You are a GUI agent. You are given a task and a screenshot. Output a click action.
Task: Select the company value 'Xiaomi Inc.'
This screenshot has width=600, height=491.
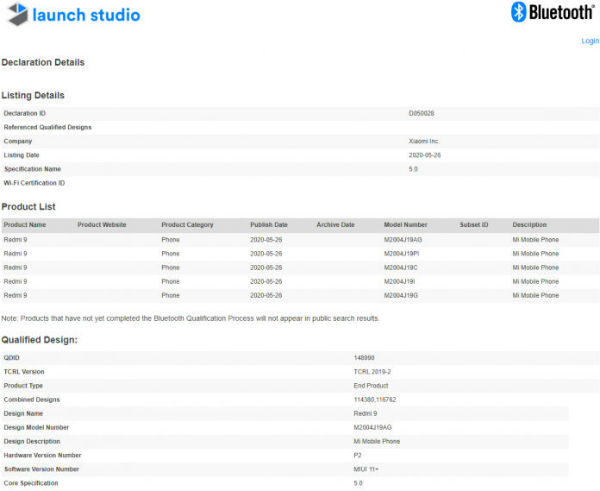[x=424, y=141]
